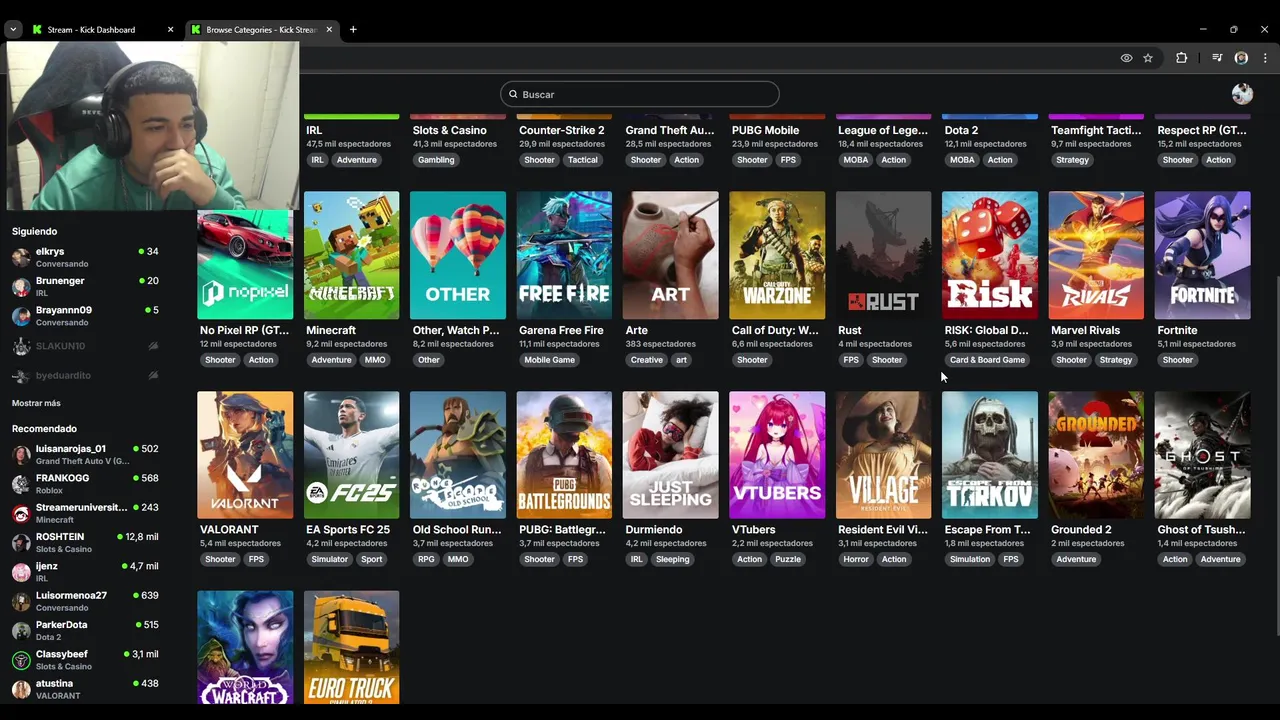Click SLAKUN10 offline channel row
Image resolution: width=1280 pixels, height=720 pixels.
tap(85, 346)
